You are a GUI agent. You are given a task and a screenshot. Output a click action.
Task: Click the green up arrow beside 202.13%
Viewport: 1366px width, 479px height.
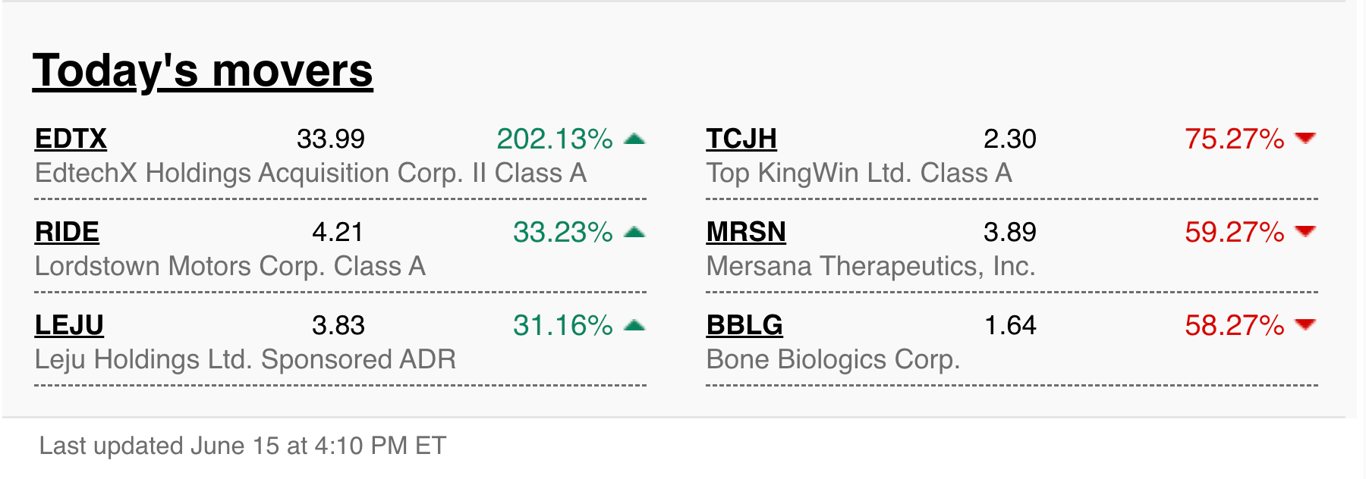click(x=634, y=139)
